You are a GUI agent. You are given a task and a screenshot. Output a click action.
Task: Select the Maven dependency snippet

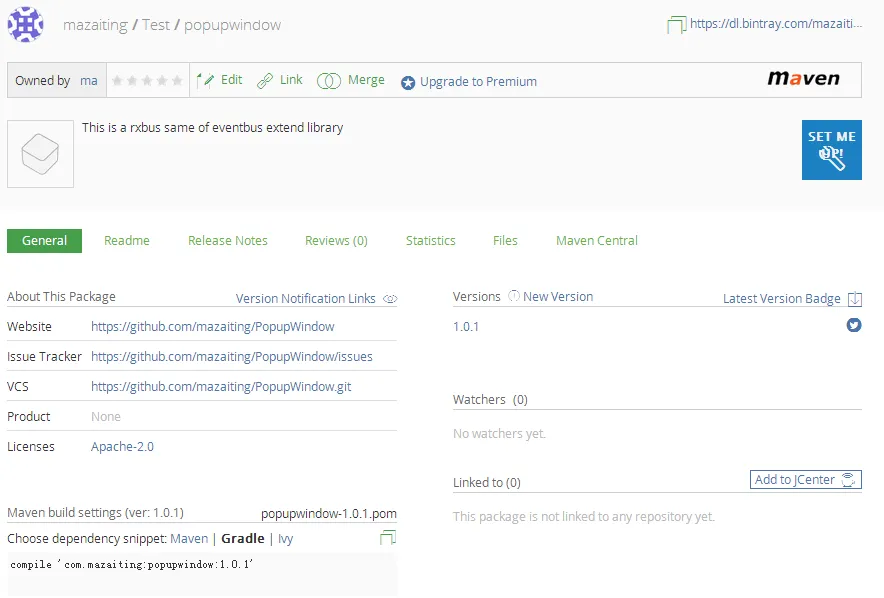coord(189,539)
